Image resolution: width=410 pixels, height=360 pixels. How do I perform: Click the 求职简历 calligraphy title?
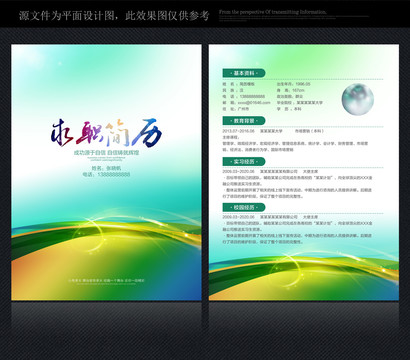pyautogui.click(x=106, y=133)
